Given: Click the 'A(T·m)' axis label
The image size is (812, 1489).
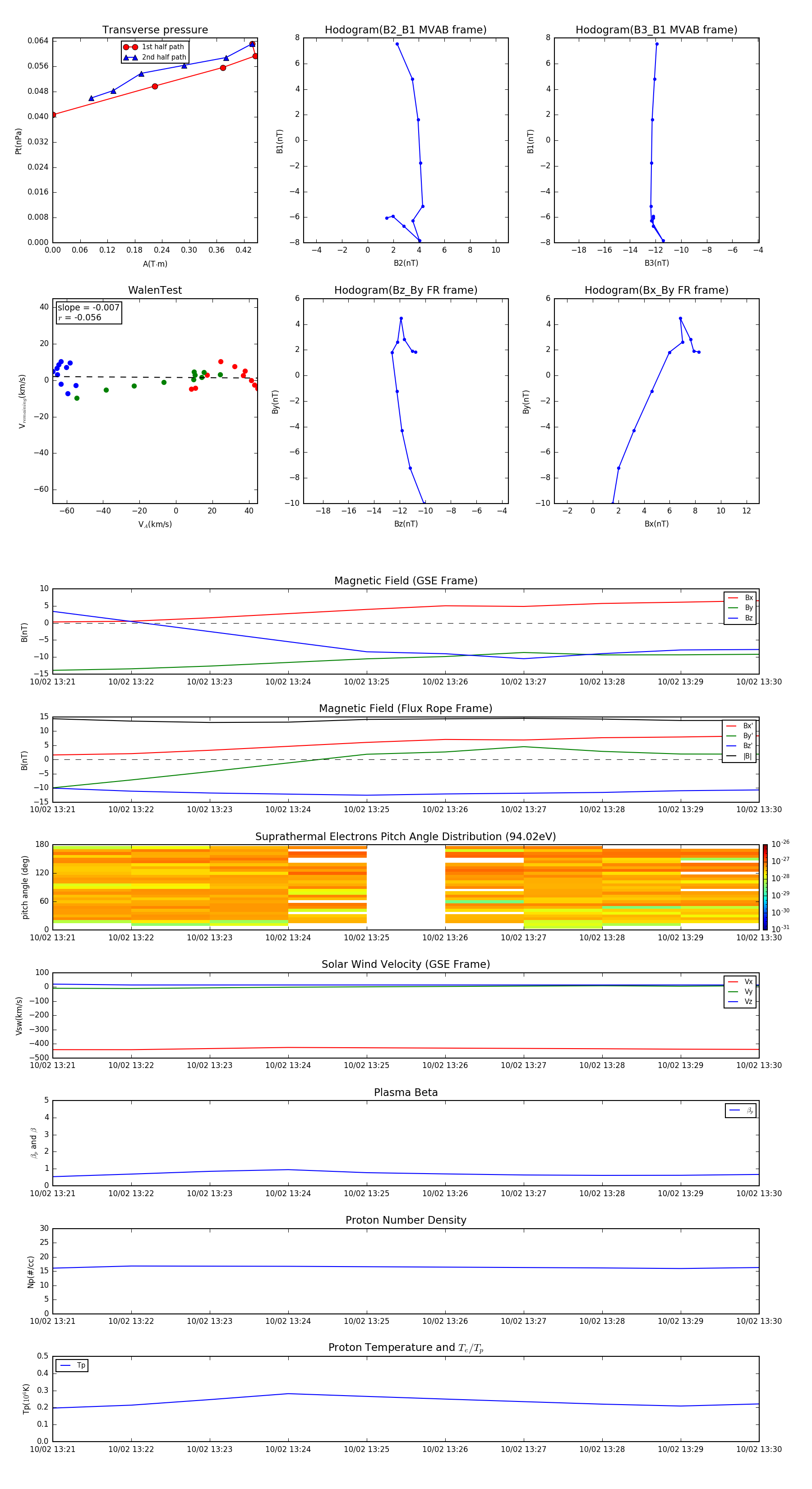Looking at the screenshot, I should 155,264.
